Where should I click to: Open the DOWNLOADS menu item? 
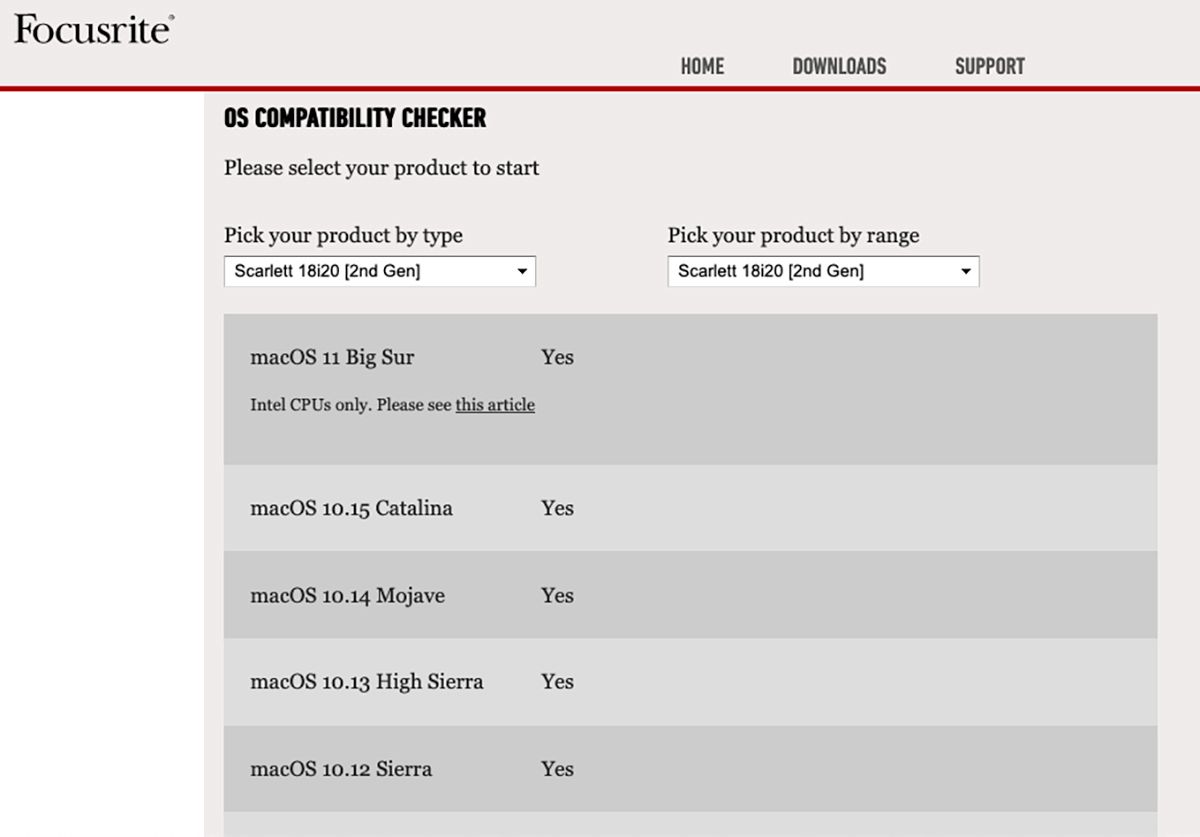(839, 66)
